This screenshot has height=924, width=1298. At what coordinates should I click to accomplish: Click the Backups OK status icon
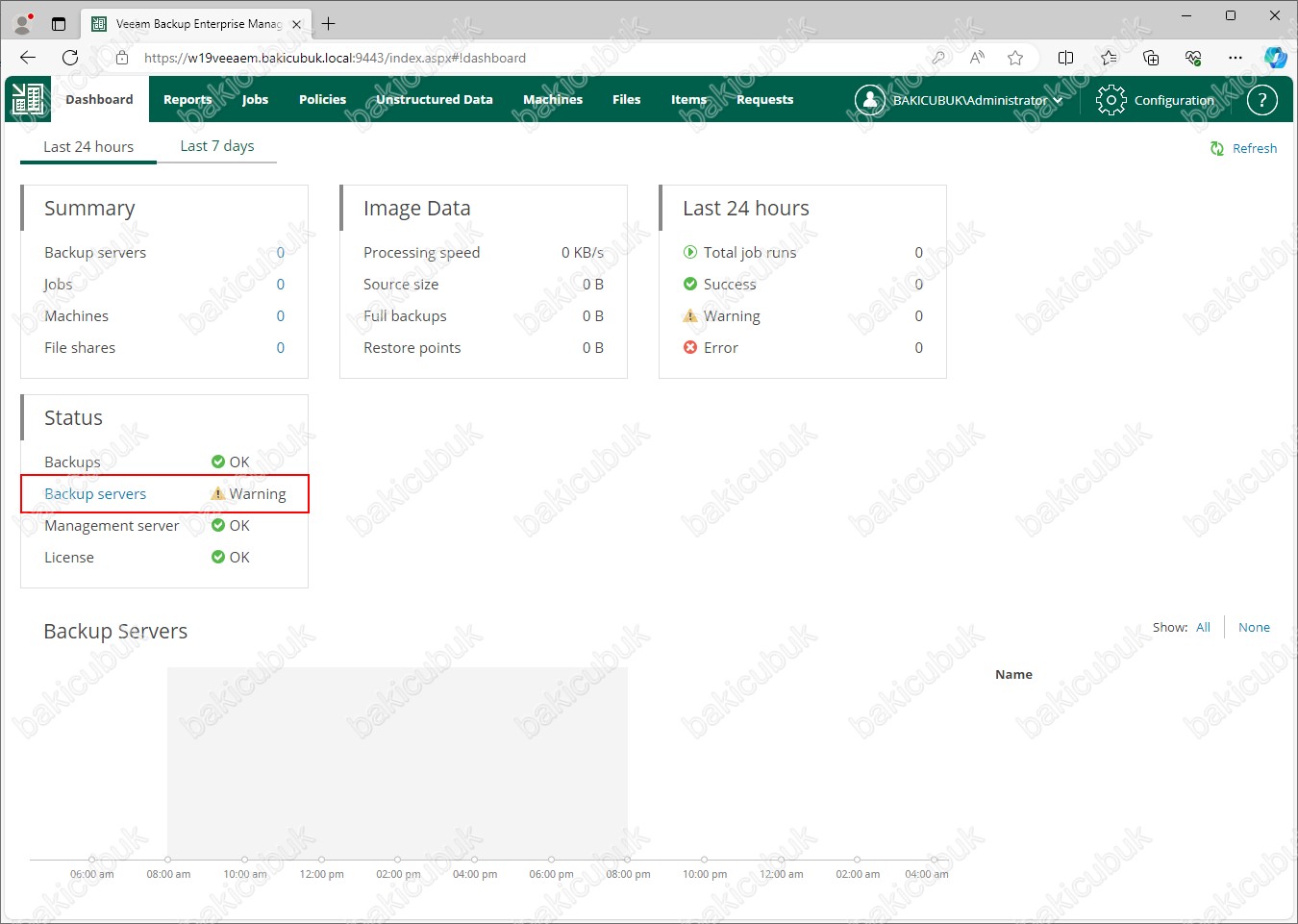218,462
